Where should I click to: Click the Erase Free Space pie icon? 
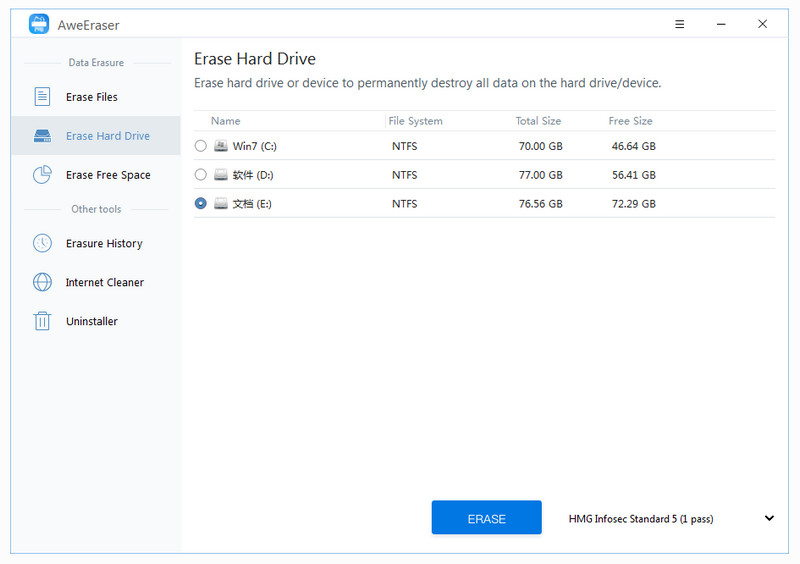(42, 175)
